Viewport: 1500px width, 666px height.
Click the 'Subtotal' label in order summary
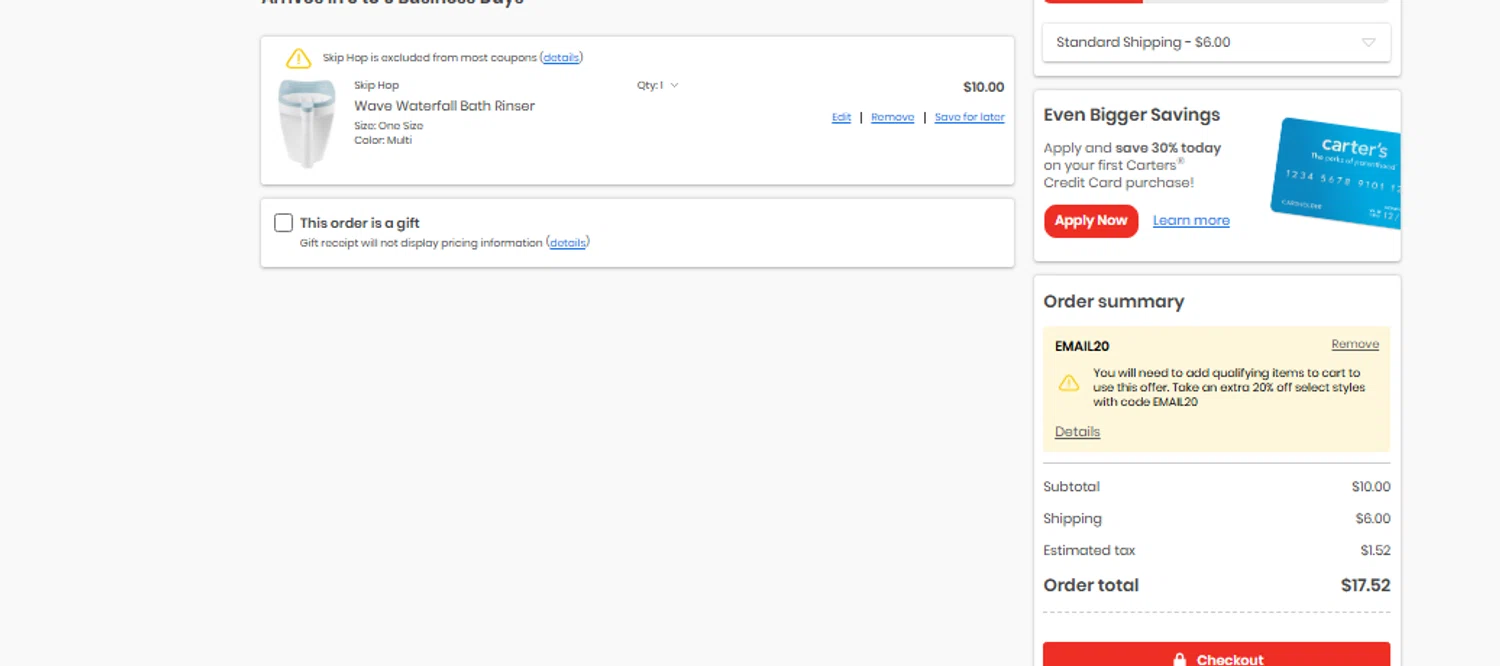[1071, 487]
